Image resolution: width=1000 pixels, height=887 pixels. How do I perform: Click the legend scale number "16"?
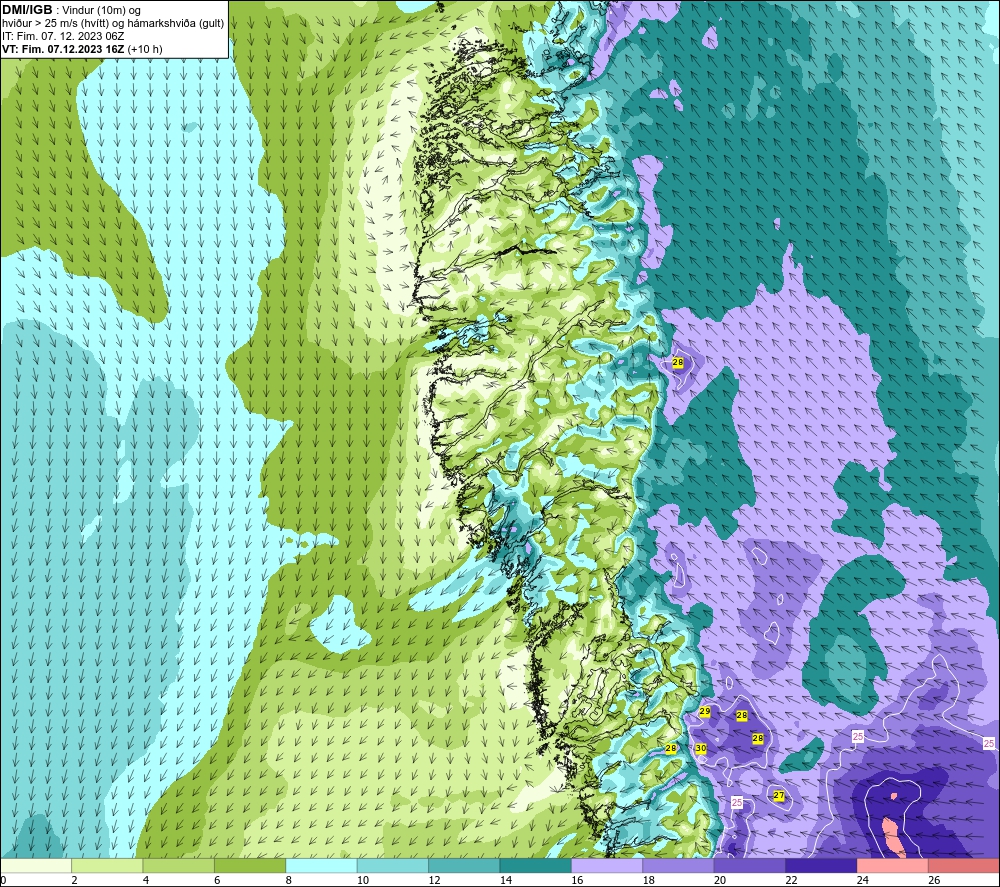click(x=577, y=880)
